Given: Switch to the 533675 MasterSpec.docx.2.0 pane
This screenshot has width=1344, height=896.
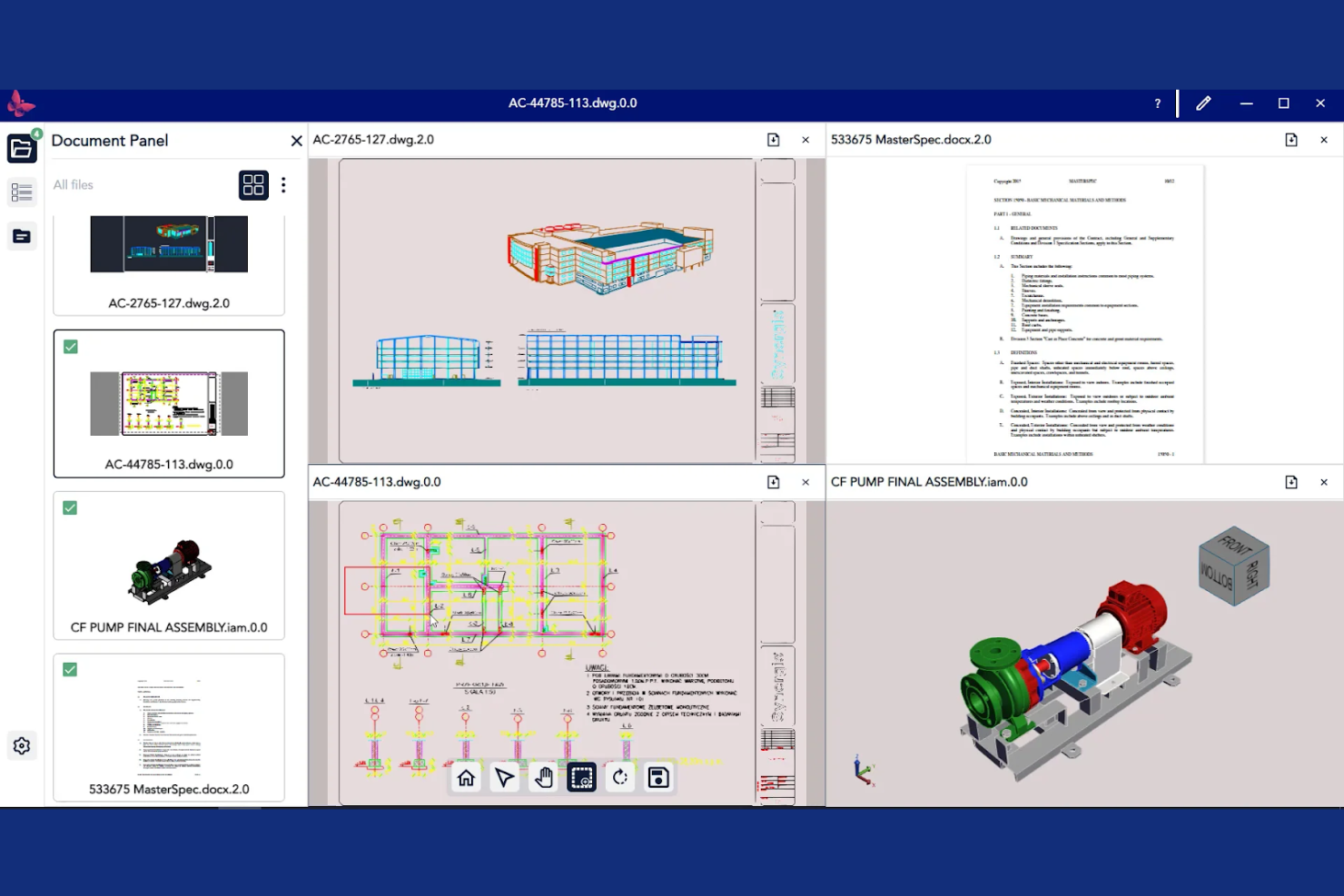Looking at the screenshot, I should tap(914, 140).
